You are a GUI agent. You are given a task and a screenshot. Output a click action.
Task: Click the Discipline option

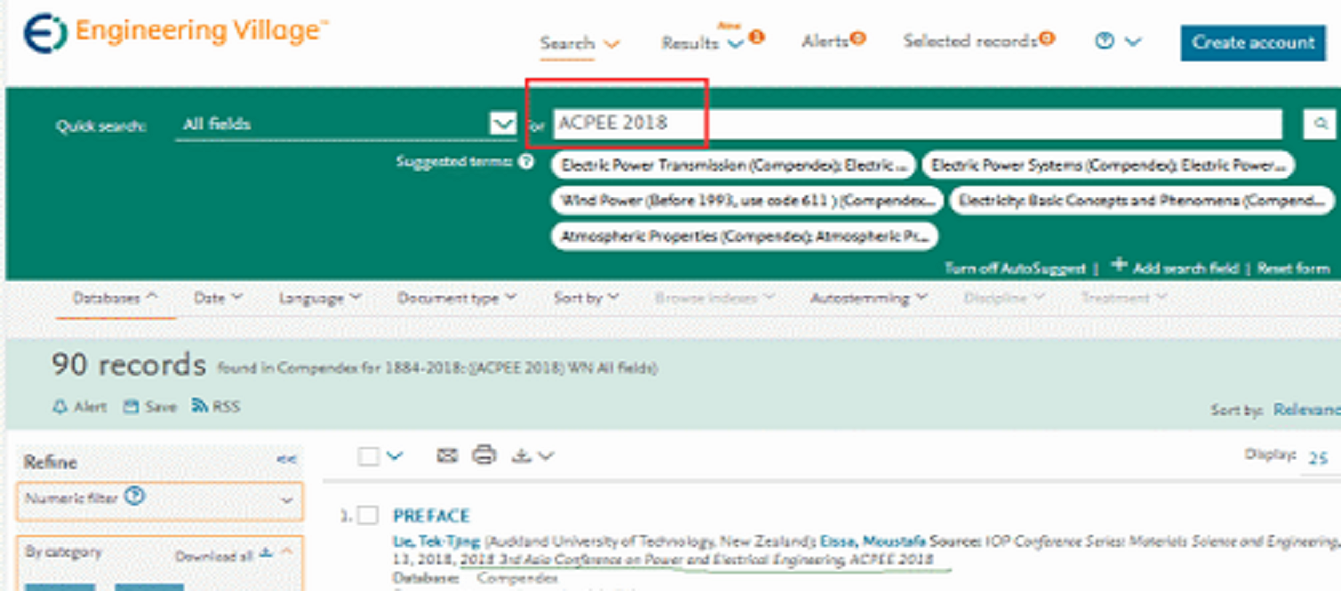click(1004, 298)
